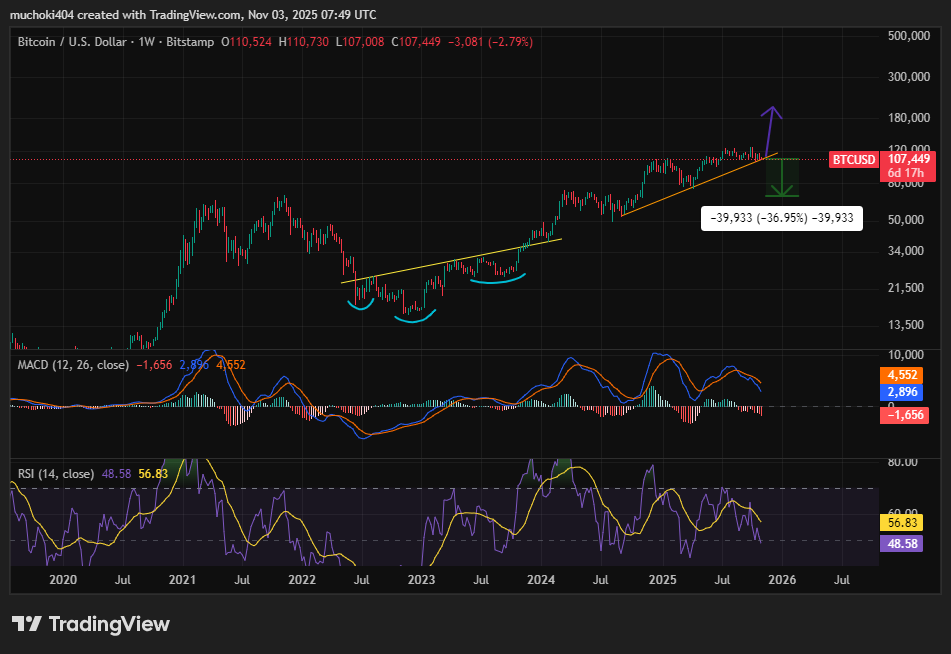Click the RSI (14, close) indicator title

[56, 474]
